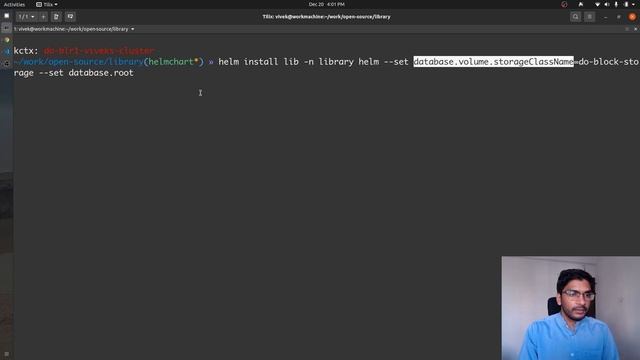This screenshot has height=360, width=640.
Task: Minimize the Tilix window
Action: (606, 17)
